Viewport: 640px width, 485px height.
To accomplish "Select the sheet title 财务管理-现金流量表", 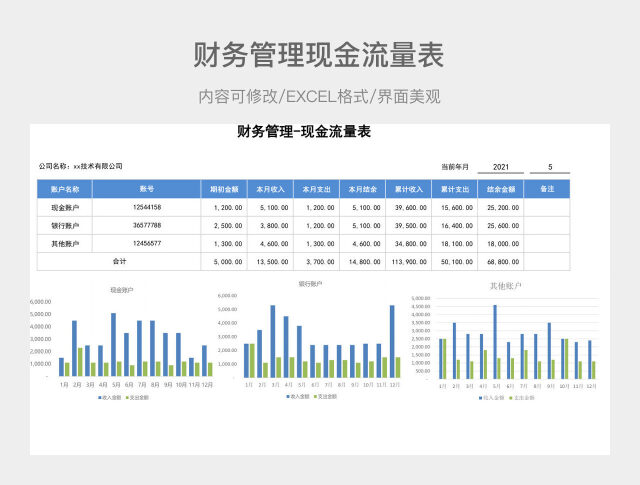I will tap(304, 132).
